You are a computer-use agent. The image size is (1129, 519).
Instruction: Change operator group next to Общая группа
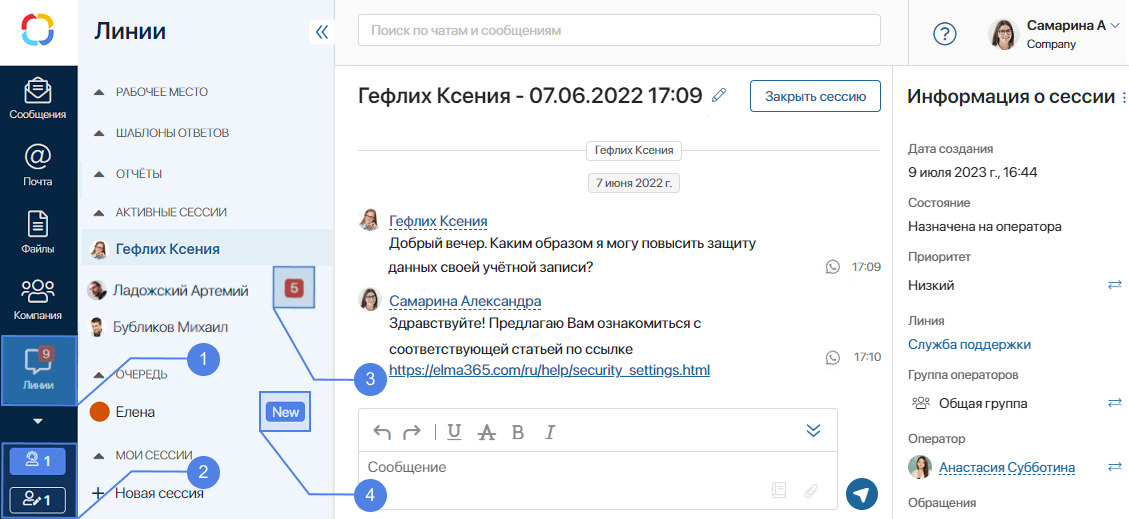1115,402
